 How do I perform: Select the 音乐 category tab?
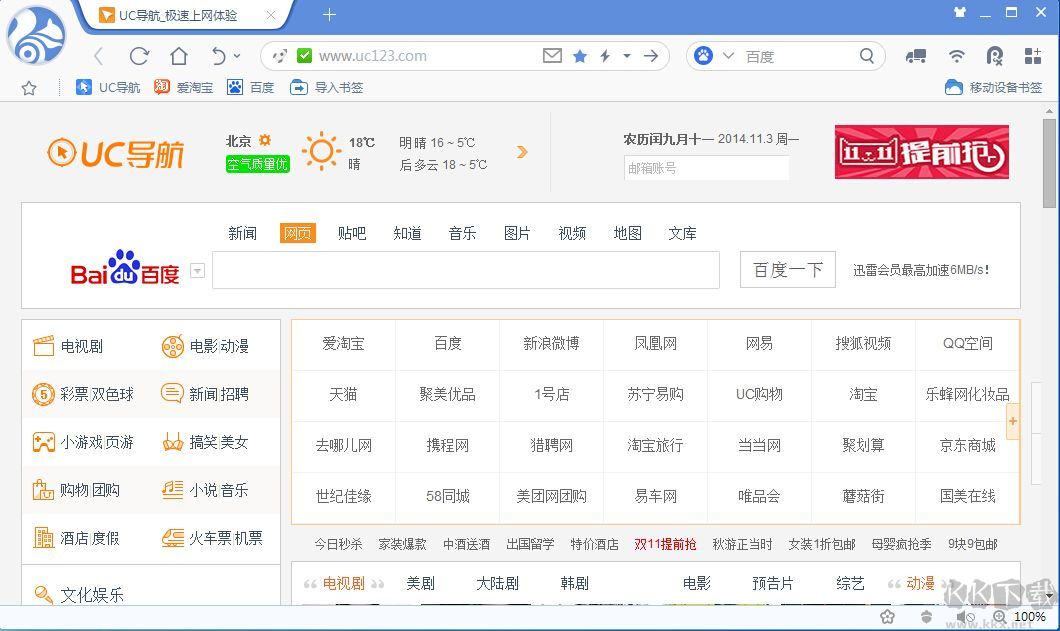(x=462, y=233)
